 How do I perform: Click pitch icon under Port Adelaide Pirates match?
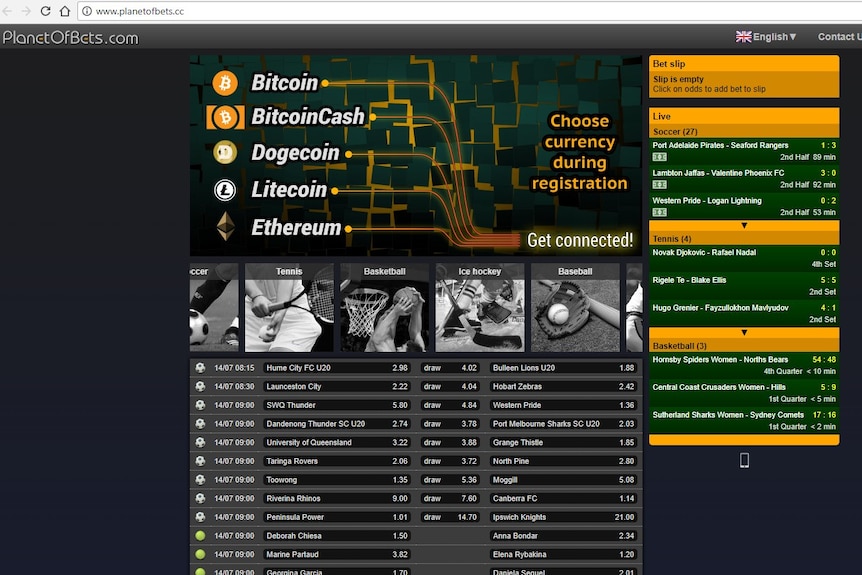point(660,157)
